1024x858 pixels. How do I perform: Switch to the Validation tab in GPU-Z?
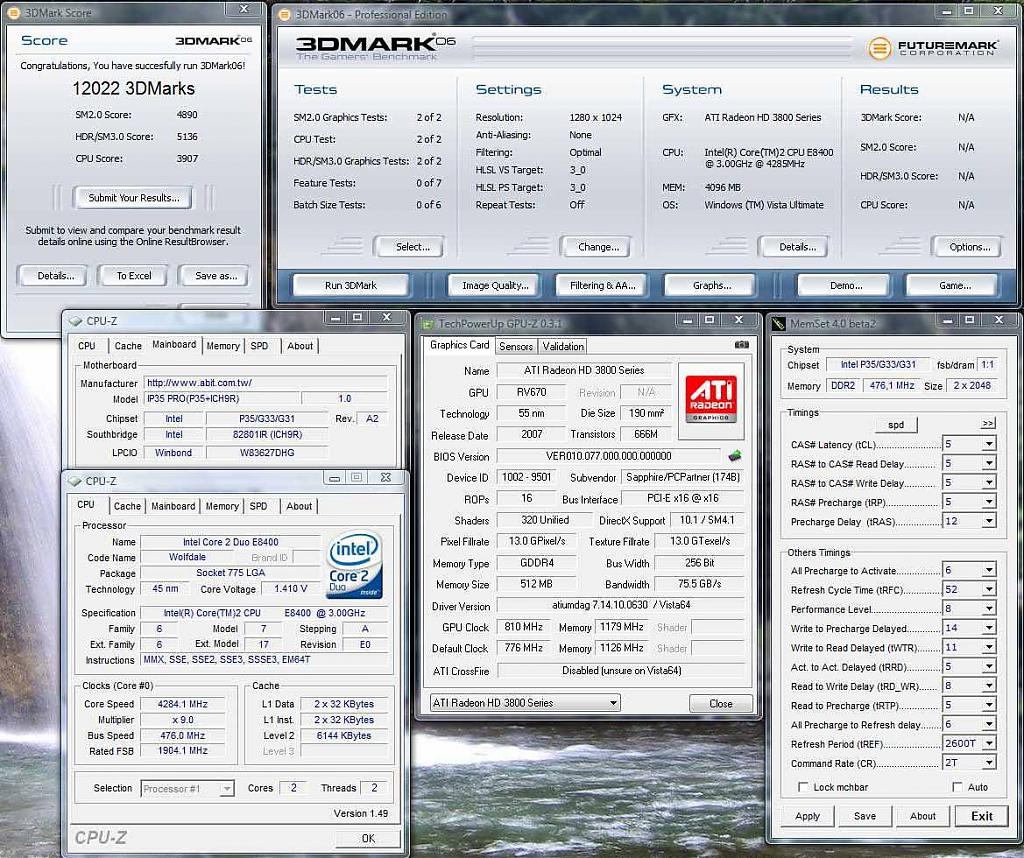563,346
